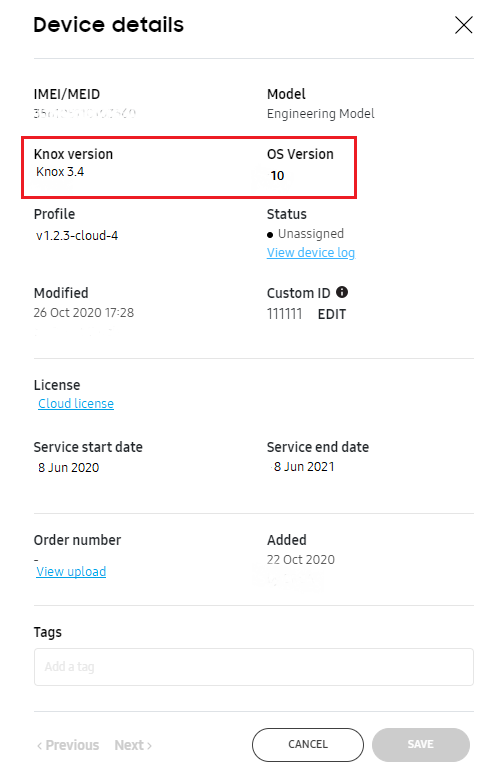This screenshot has width=496, height=773.
Task: Select the OS Version value 10
Action: click(x=277, y=176)
